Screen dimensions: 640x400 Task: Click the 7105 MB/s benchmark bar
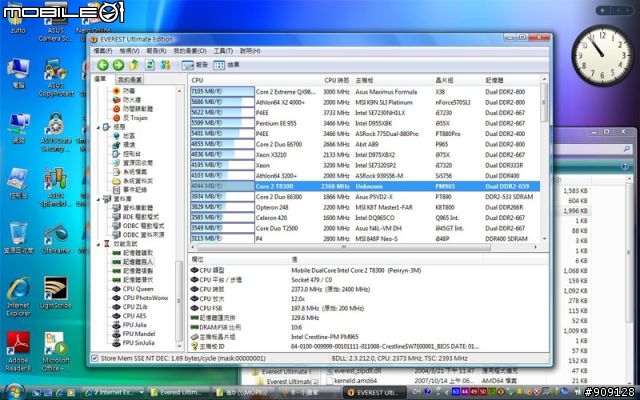[x=222, y=91]
